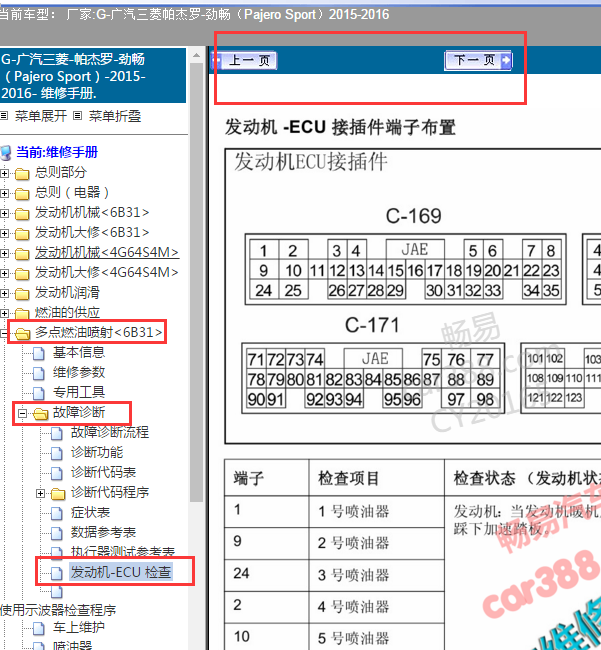
Task: Click the 诊断代码表 page icon
Action: [x=57, y=473]
